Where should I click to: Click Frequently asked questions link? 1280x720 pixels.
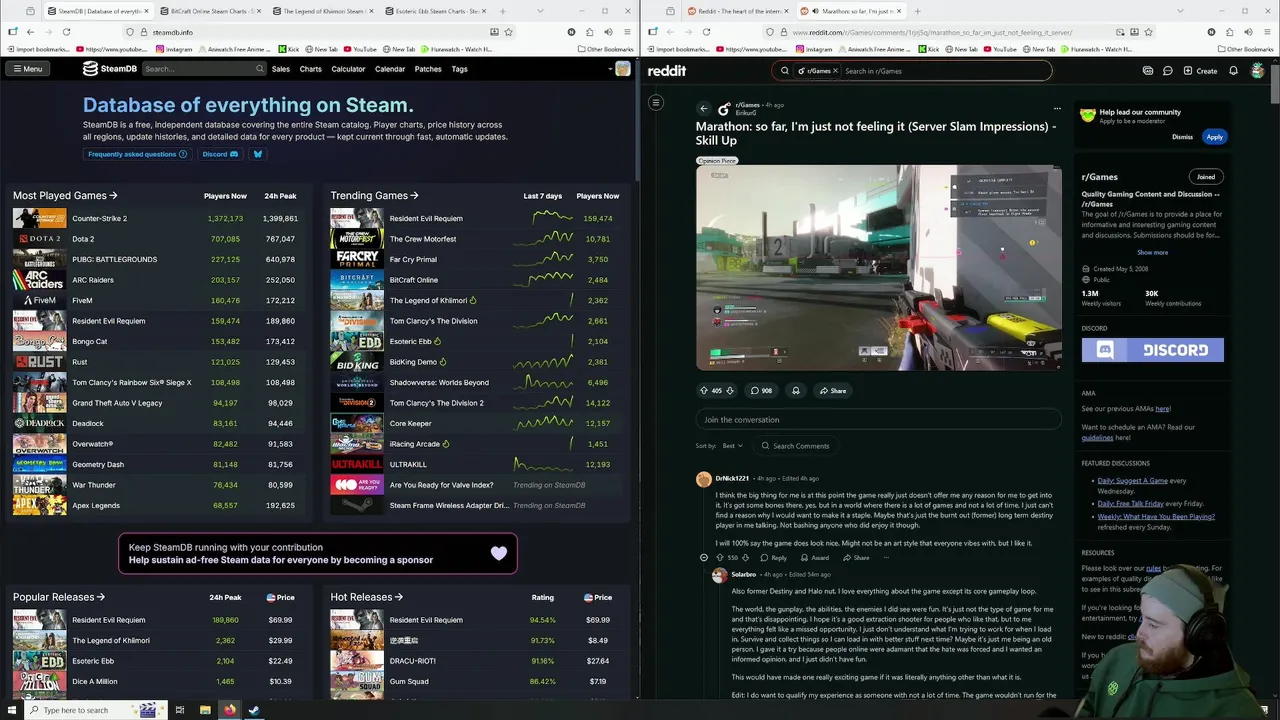point(137,154)
